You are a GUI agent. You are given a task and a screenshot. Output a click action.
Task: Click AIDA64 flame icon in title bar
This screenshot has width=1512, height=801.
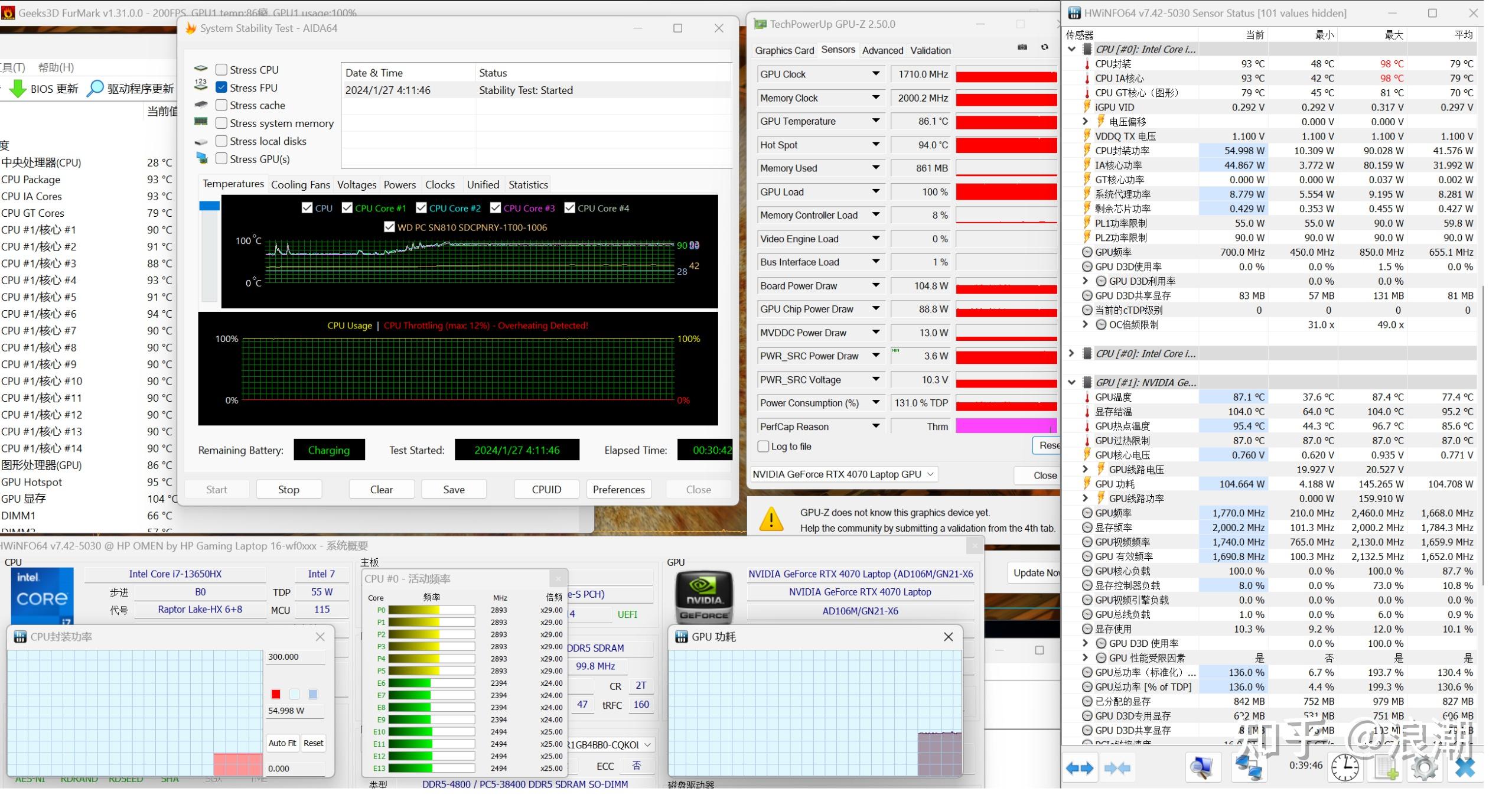190,28
